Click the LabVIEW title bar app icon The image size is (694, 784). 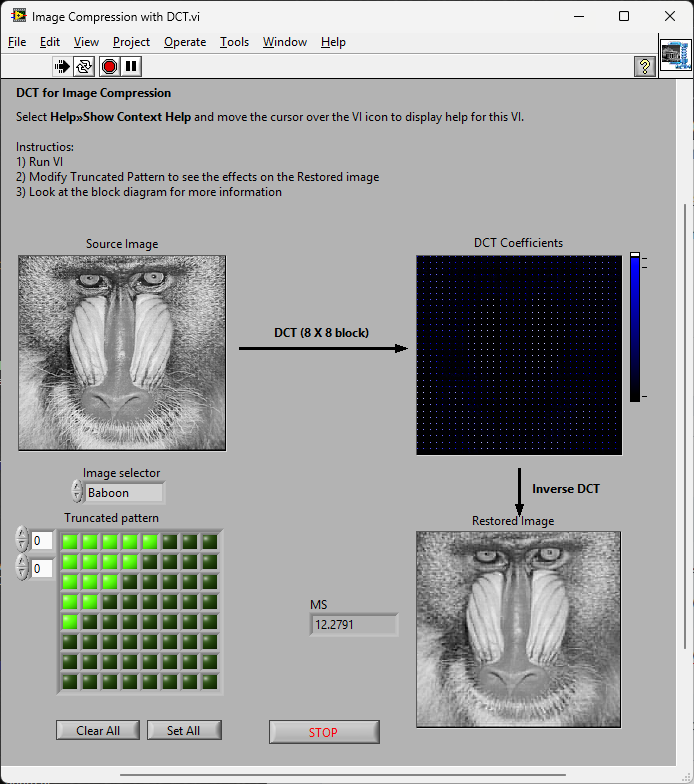[x=18, y=16]
